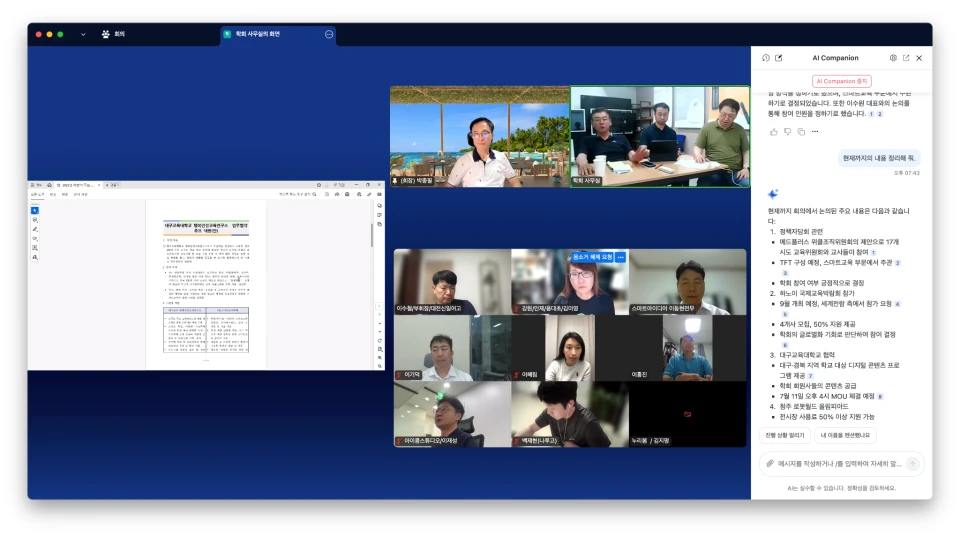Open citation 1 after 교사들이 참여
This screenshot has width=960, height=540.
pyautogui.click(x=874, y=252)
